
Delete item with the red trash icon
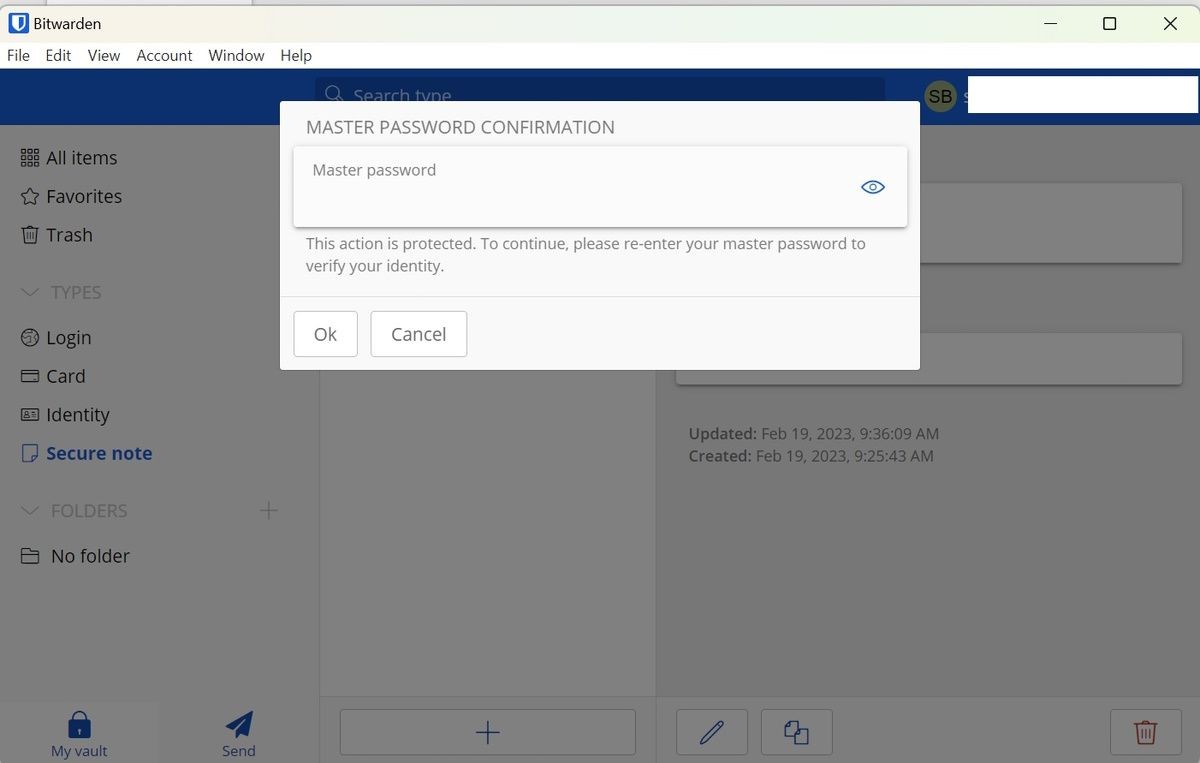point(1146,732)
